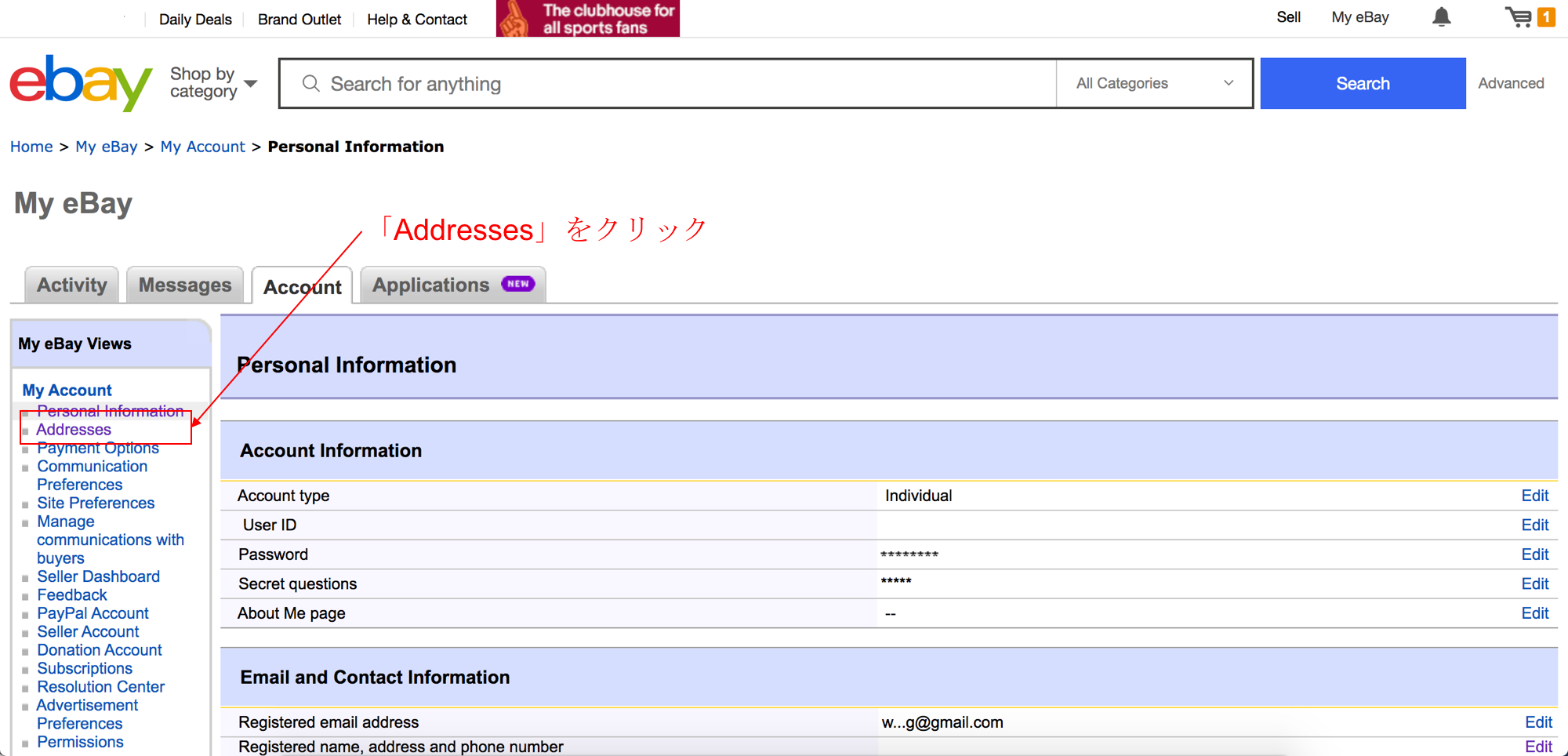
Task: Open Payment Options in sidebar
Action: click(x=98, y=448)
